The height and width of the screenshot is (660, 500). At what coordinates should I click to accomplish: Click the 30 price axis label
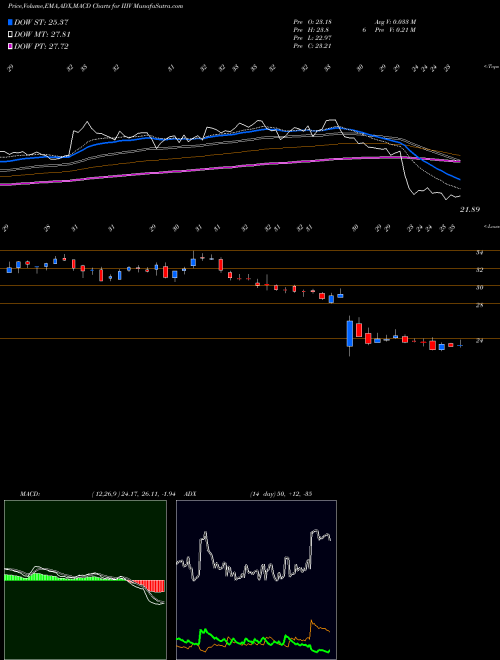[479, 287]
